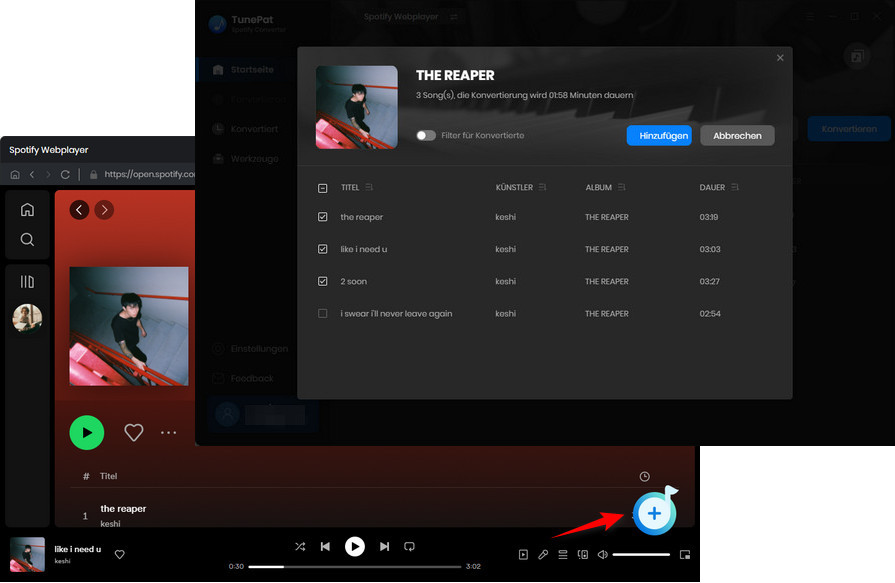Open Einstellungen in TunePat sidebar
This screenshot has width=895, height=583.
[x=250, y=348]
